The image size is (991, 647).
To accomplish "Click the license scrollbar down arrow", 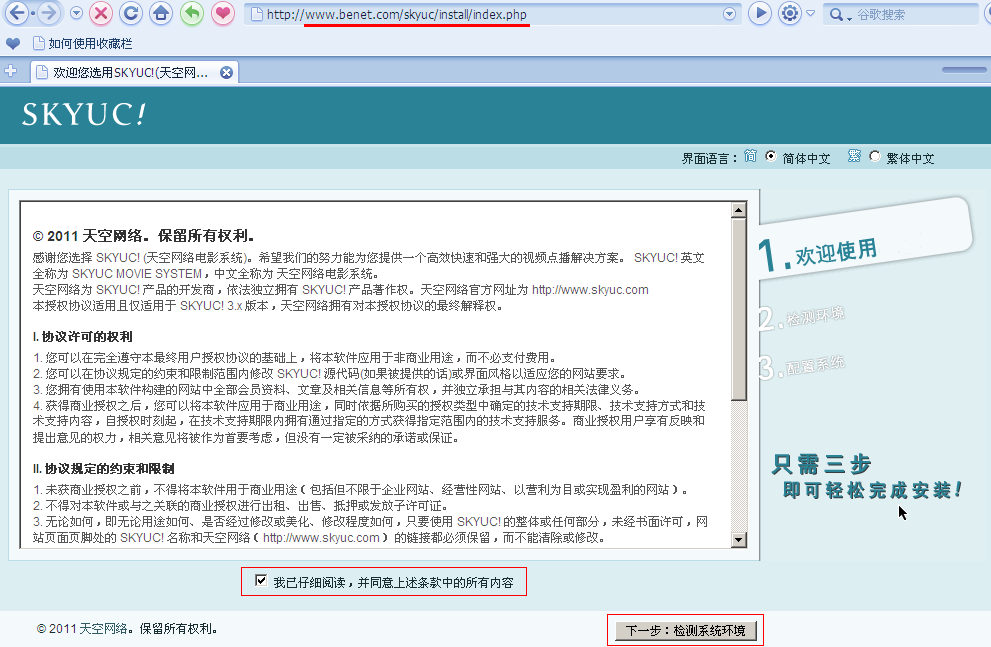I will pos(738,540).
